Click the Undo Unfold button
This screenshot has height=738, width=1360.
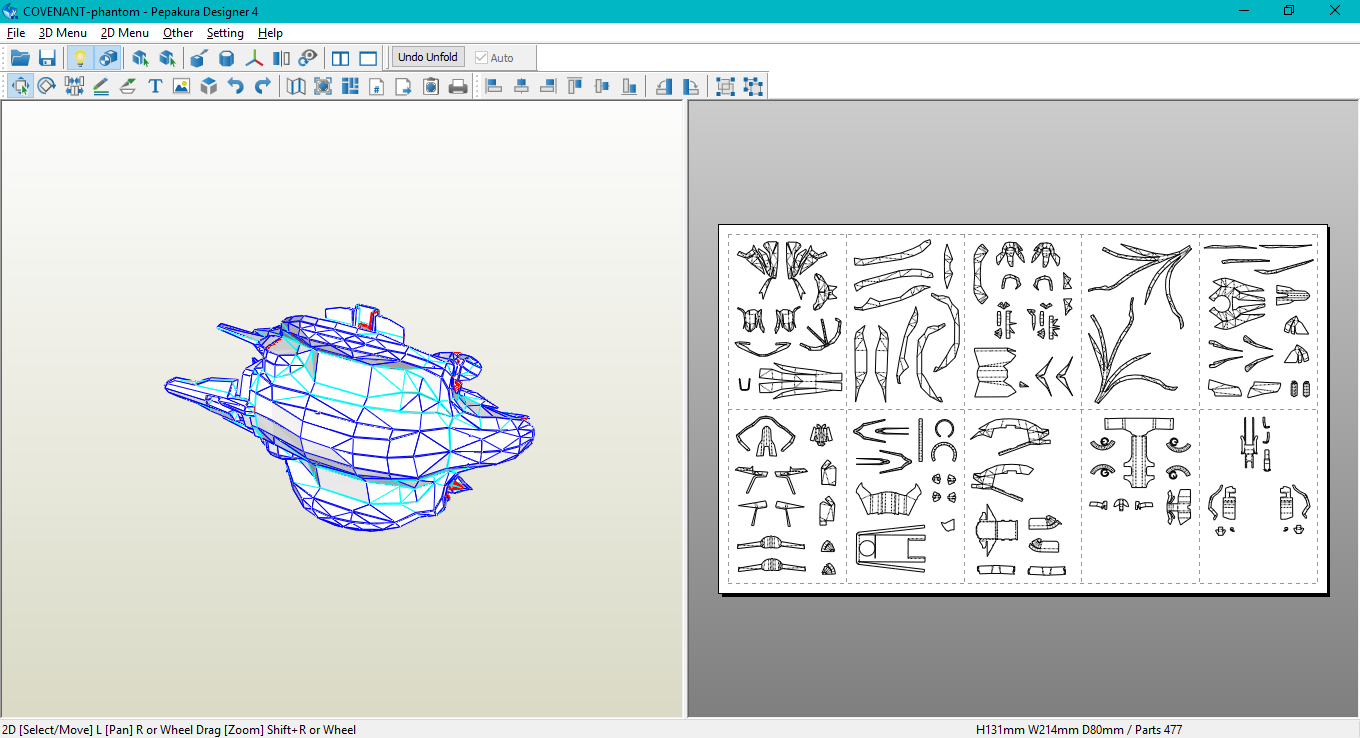[x=428, y=57]
